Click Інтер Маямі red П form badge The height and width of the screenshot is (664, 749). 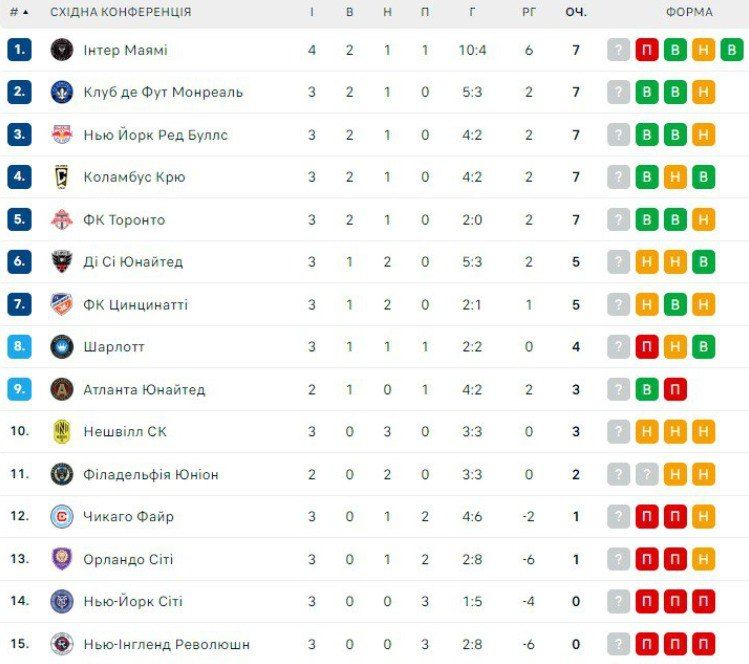click(x=647, y=50)
